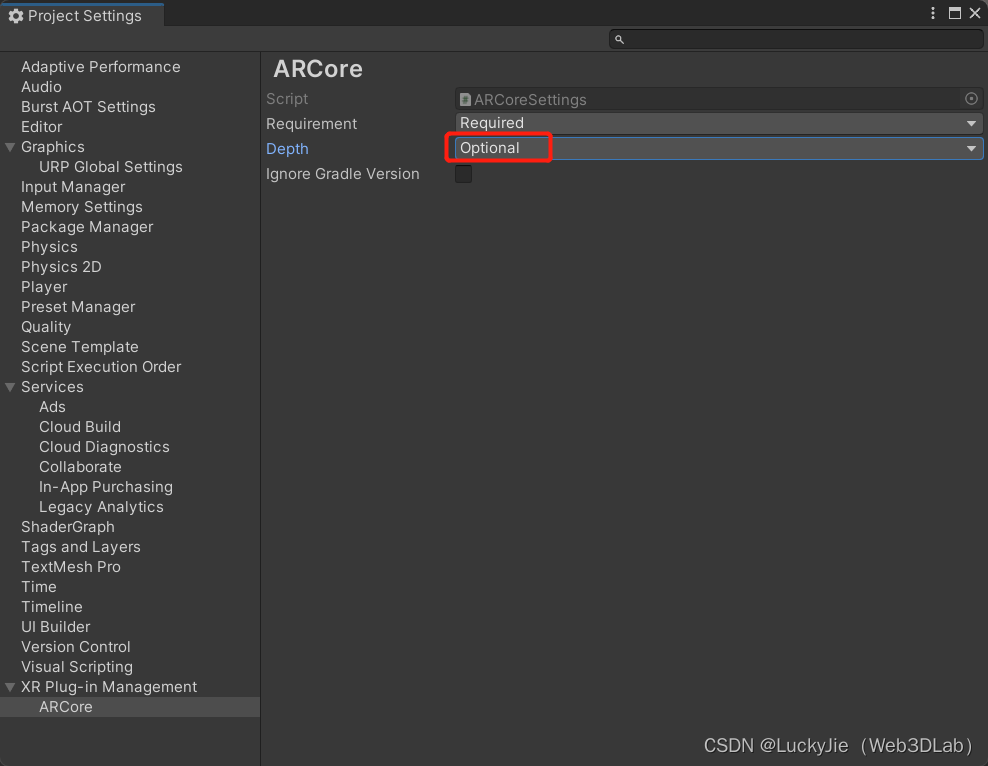Focus the settings search field
988x766 pixels.
[796, 39]
